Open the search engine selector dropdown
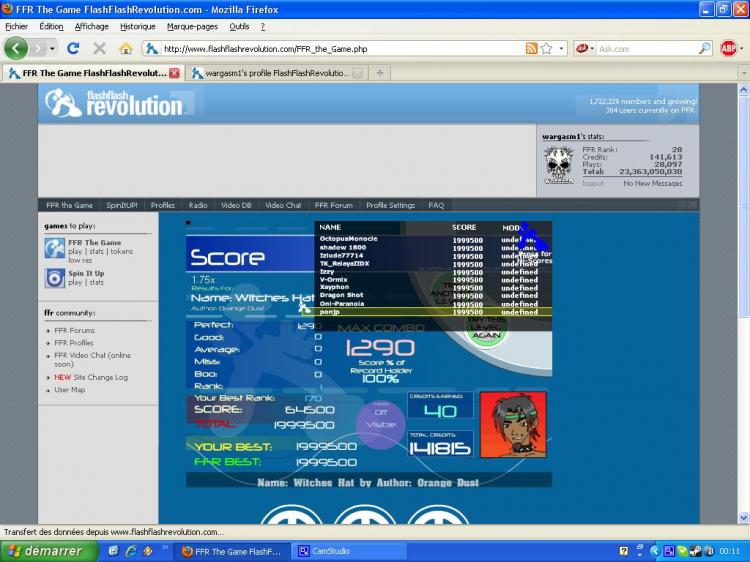This screenshot has height=562, width=750. click(585, 48)
